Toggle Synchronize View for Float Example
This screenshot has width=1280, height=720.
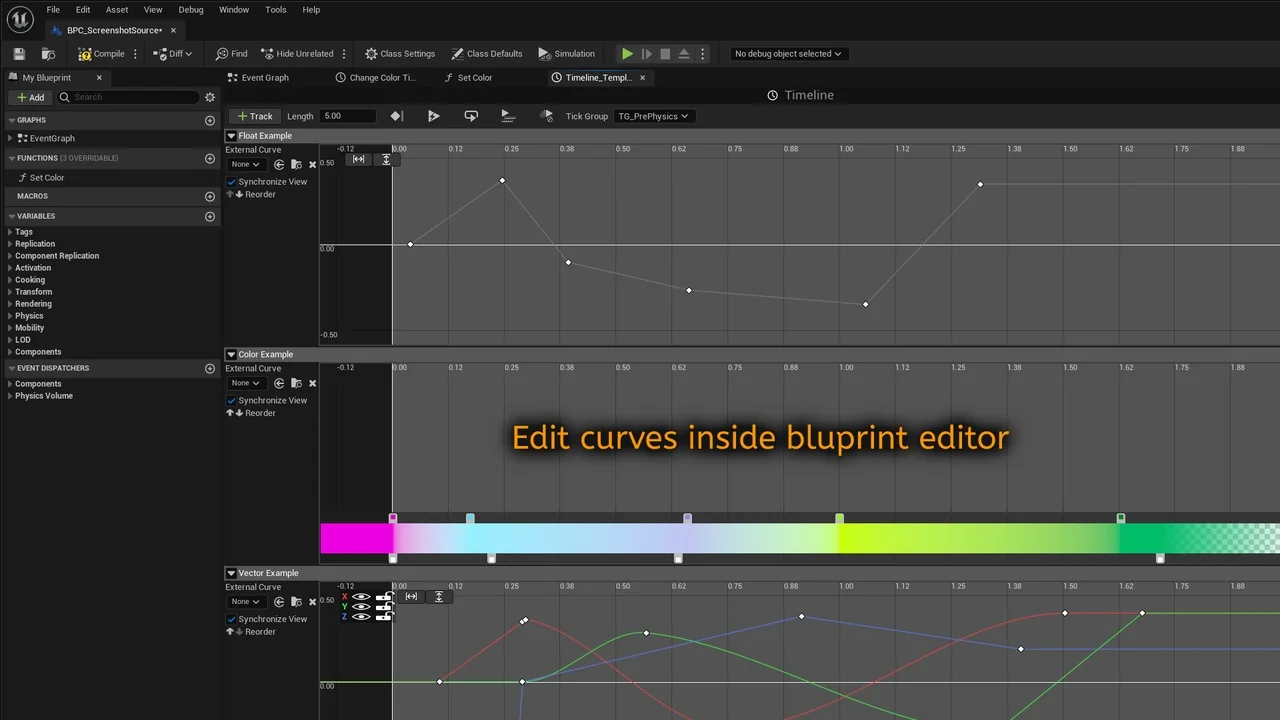pos(232,182)
